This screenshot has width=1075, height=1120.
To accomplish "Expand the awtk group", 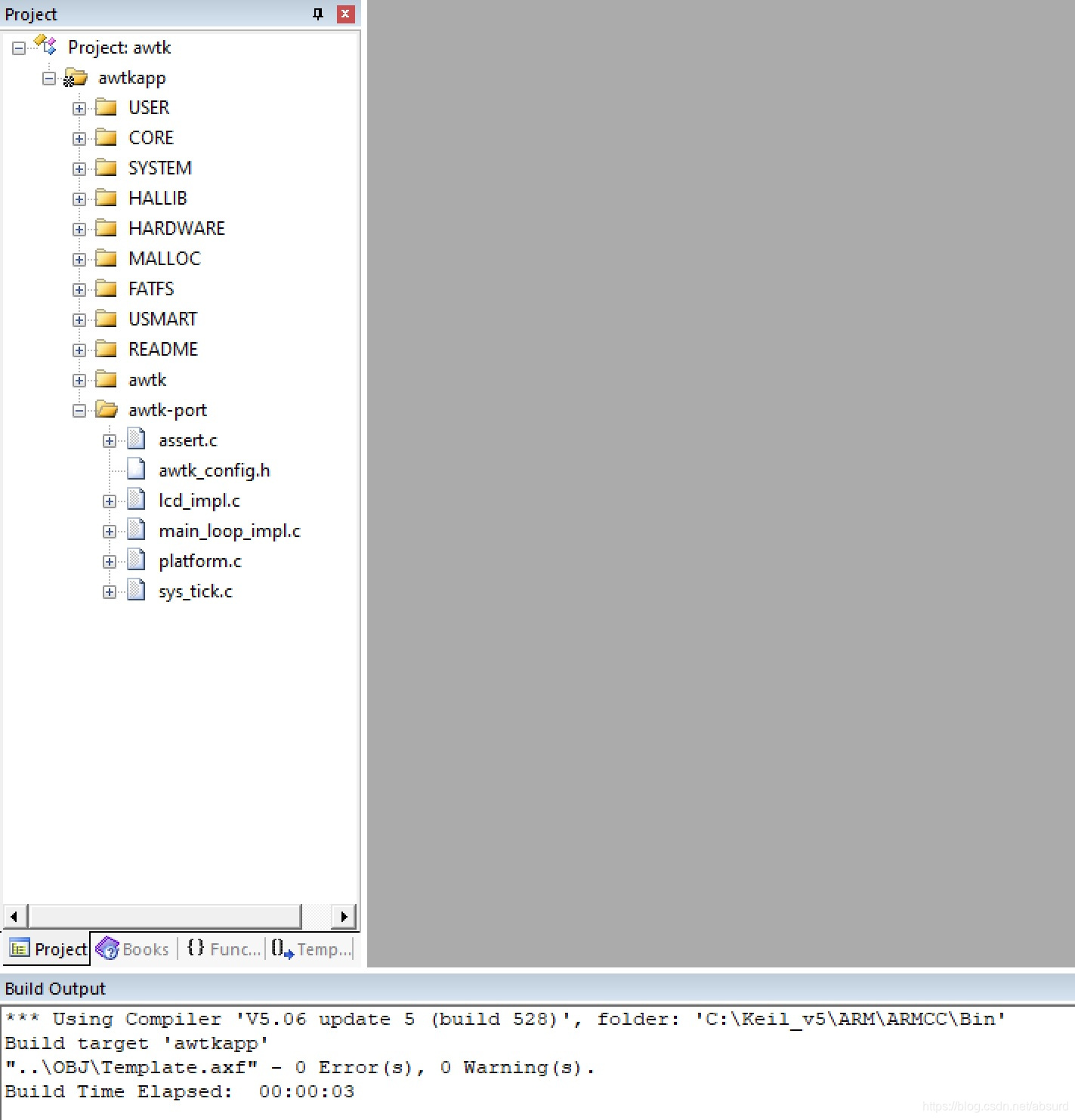I will click(79, 381).
